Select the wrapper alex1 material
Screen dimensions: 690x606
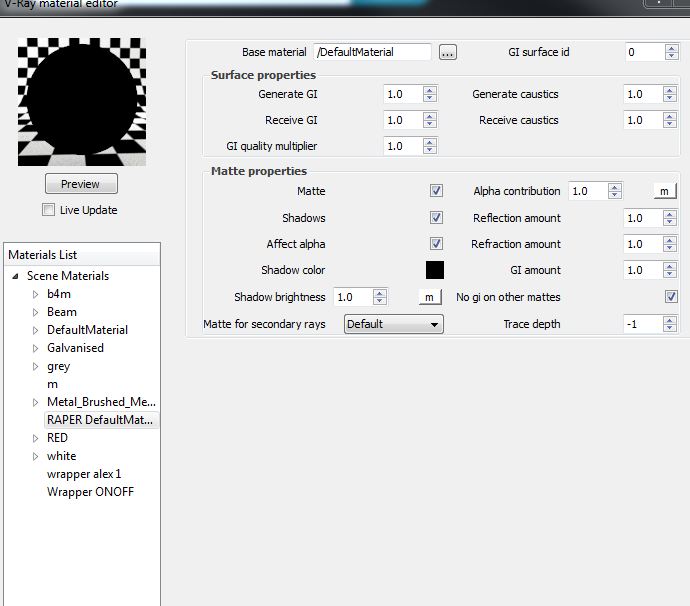(84, 474)
